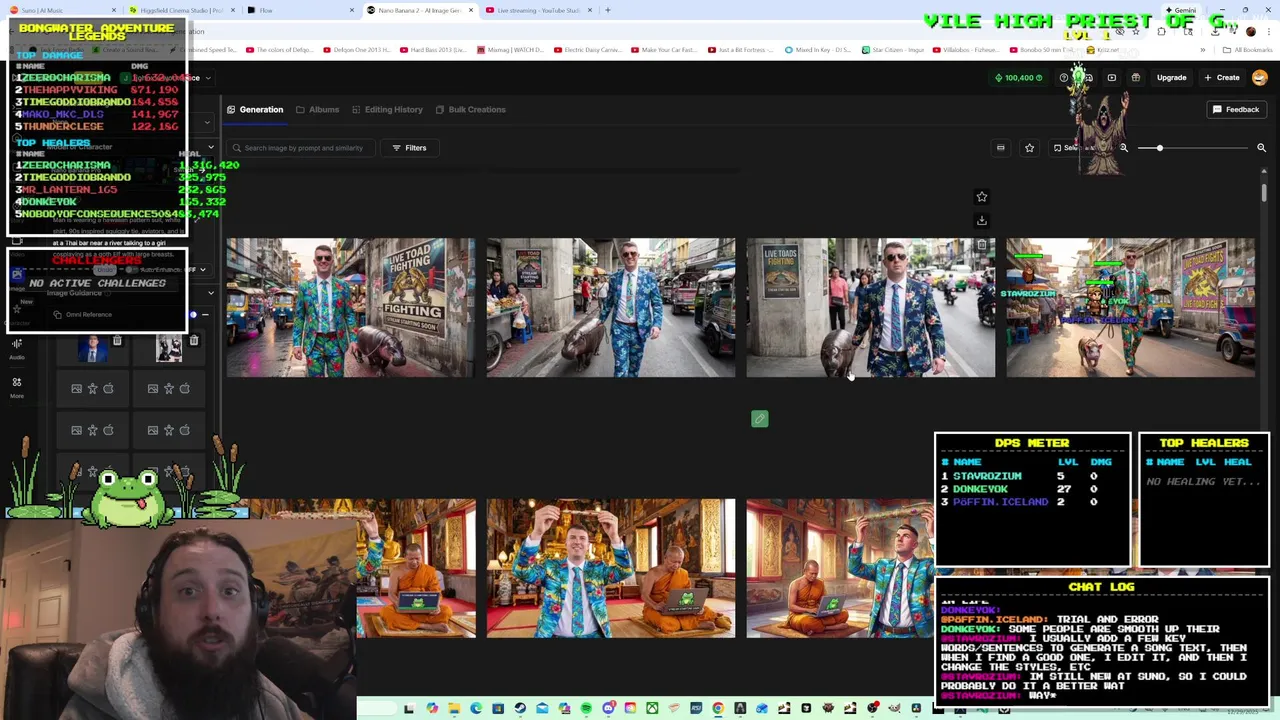Open a new browser tab with the plus button
This screenshot has height=720, width=1280.
pyautogui.click(x=608, y=10)
